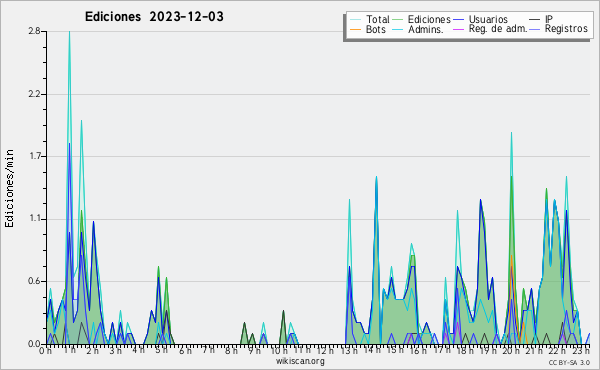Screen dimensions: 600x370
Task: Click the 'CC BY-SA 3.0' license text
Action: point(569,363)
